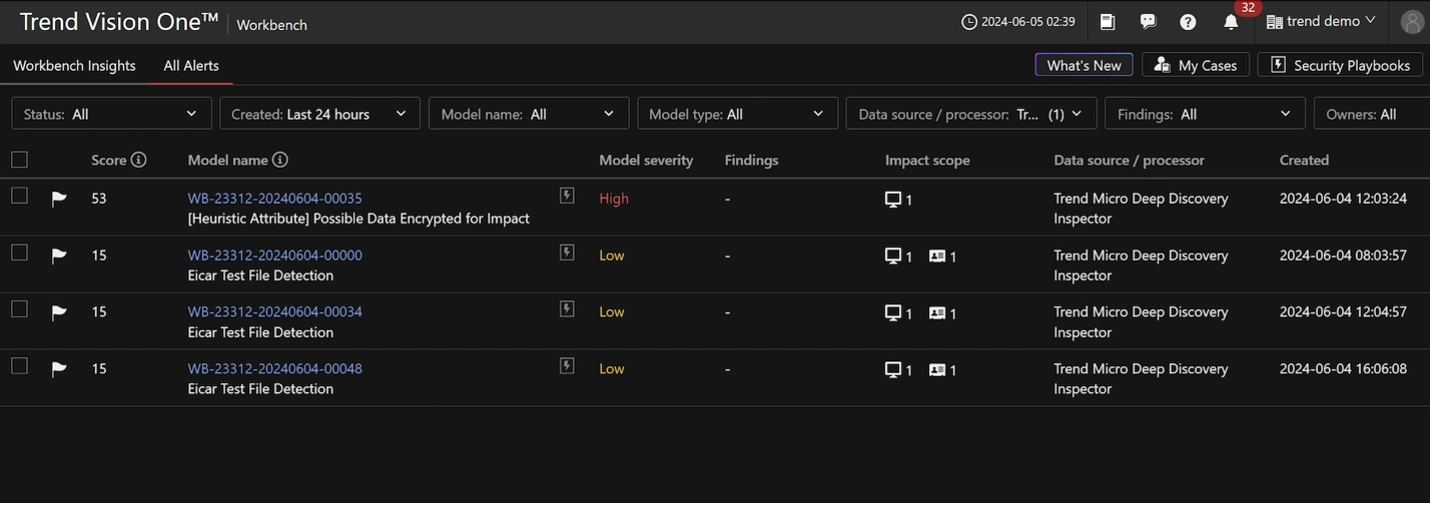Click created time 2024-06-04 08:03:57
Image resolution: width=1430 pixels, height=507 pixels.
(1343, 255)
